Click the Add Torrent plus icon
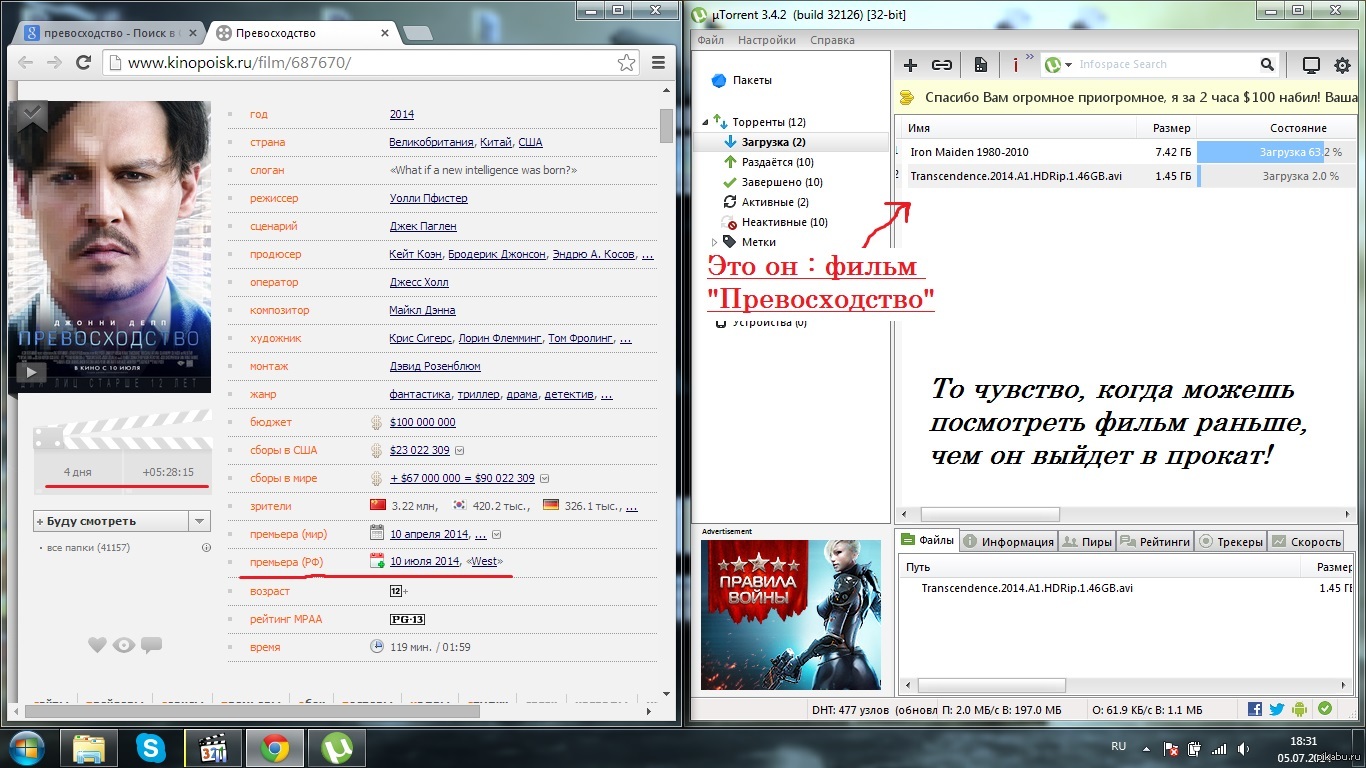1366x768 pixels. (910, 65)
